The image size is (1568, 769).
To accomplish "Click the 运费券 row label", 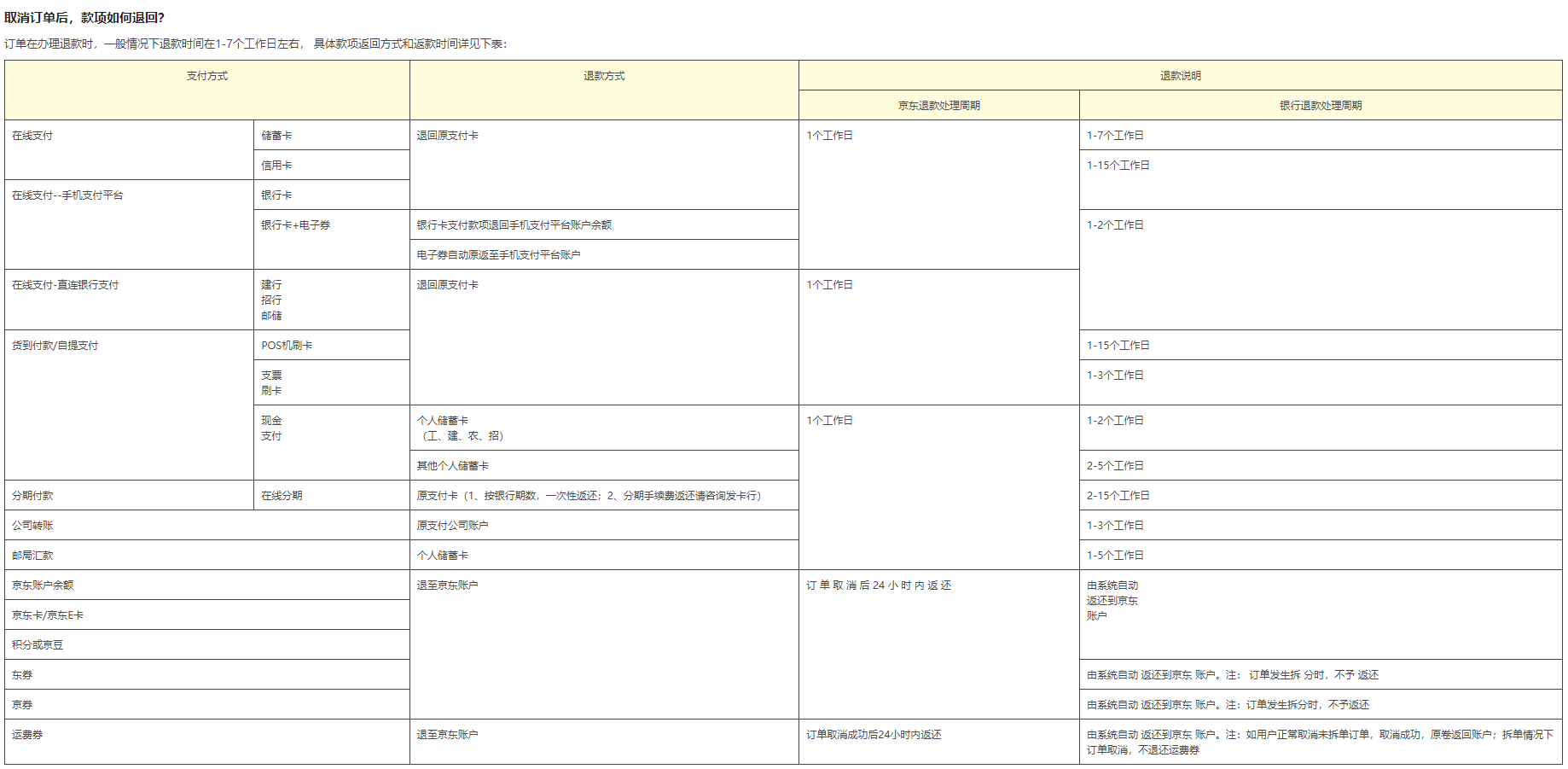I will (x=27, y=735).
